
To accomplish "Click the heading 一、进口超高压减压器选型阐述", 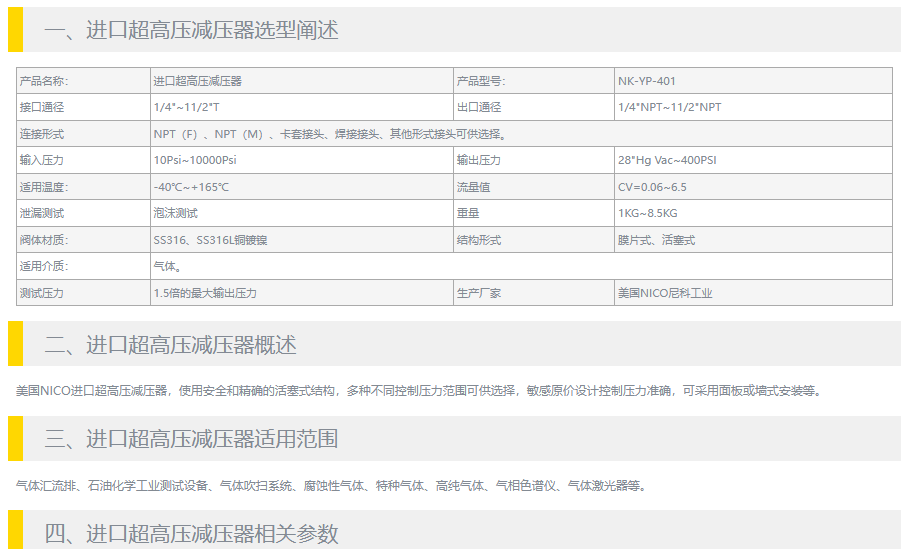I will 191,30.
